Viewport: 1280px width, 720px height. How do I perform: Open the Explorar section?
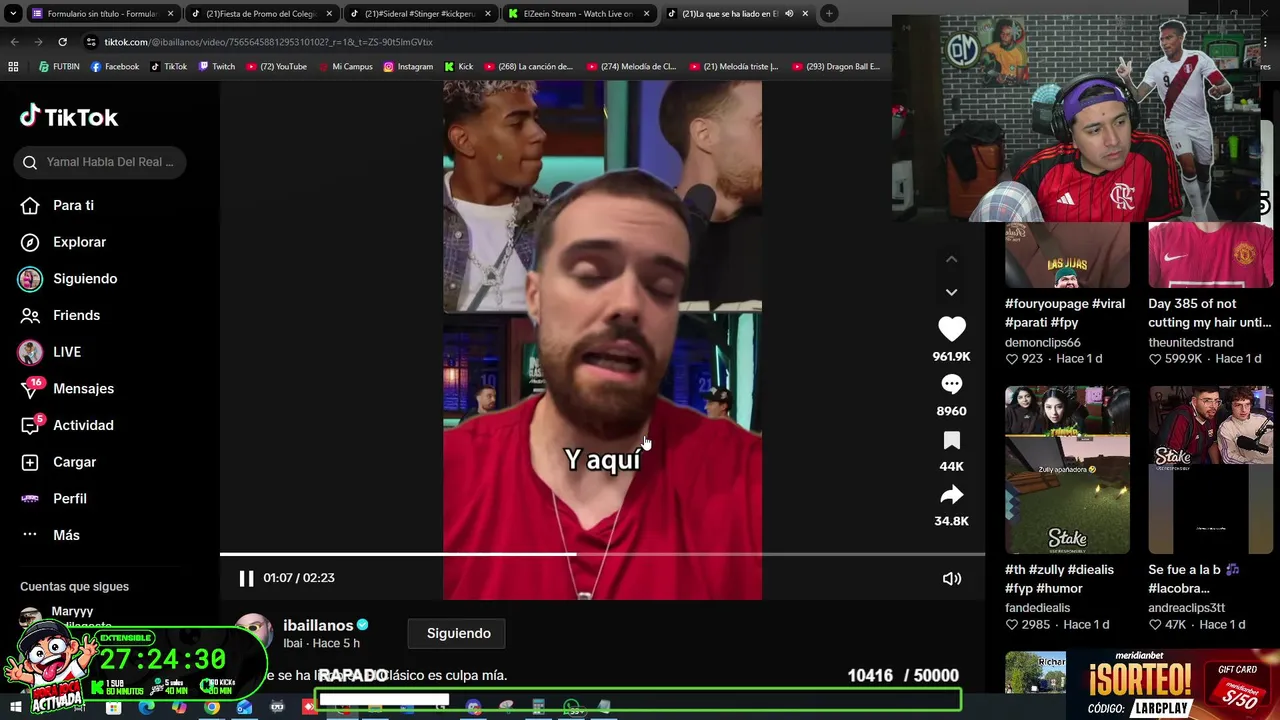79,242
